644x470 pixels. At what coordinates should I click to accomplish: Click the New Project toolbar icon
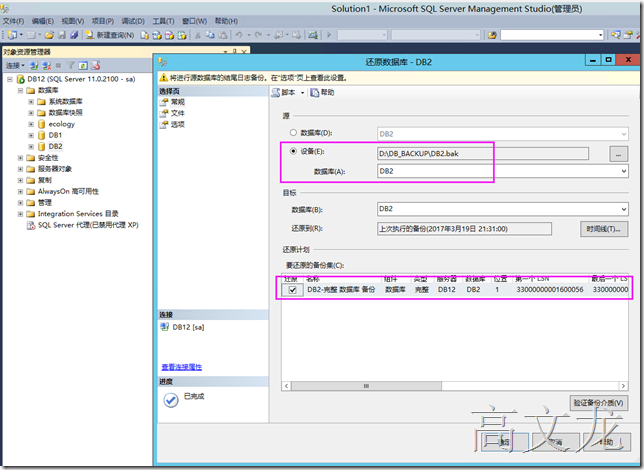12,35
